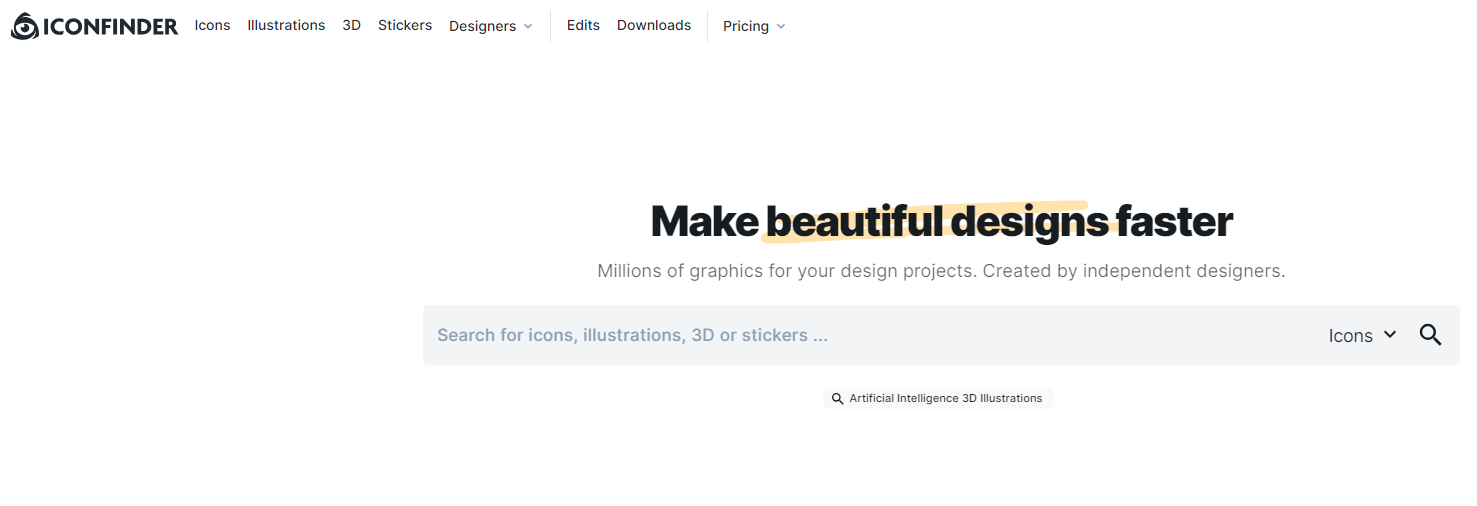Click the Iconfinder eye logo
This screenshot has width=1477, height=506.
[25, 26]
